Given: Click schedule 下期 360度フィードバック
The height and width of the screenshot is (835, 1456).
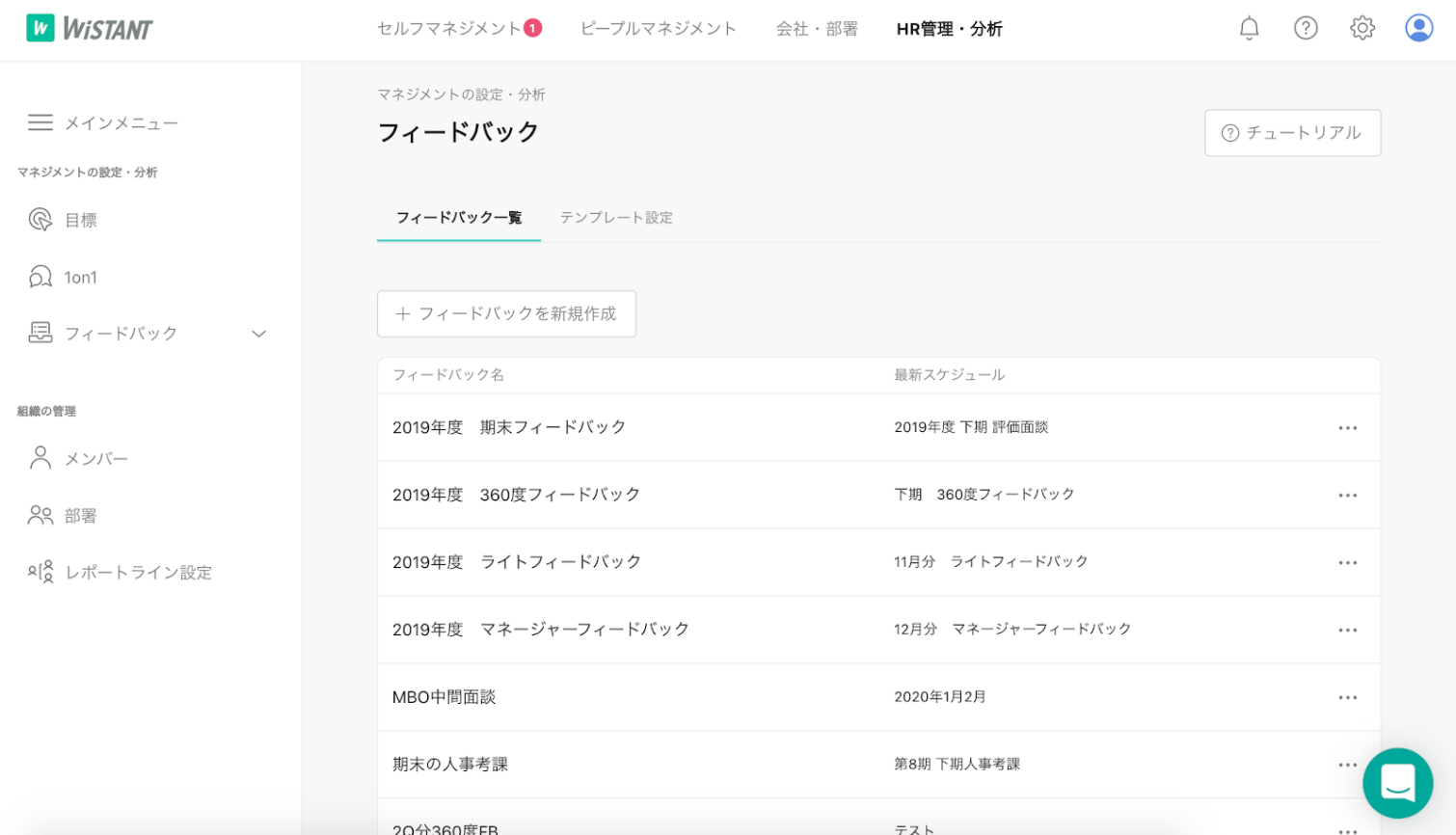Looking at the screenshot, I should pyautogui.click(x=984, y=495).
